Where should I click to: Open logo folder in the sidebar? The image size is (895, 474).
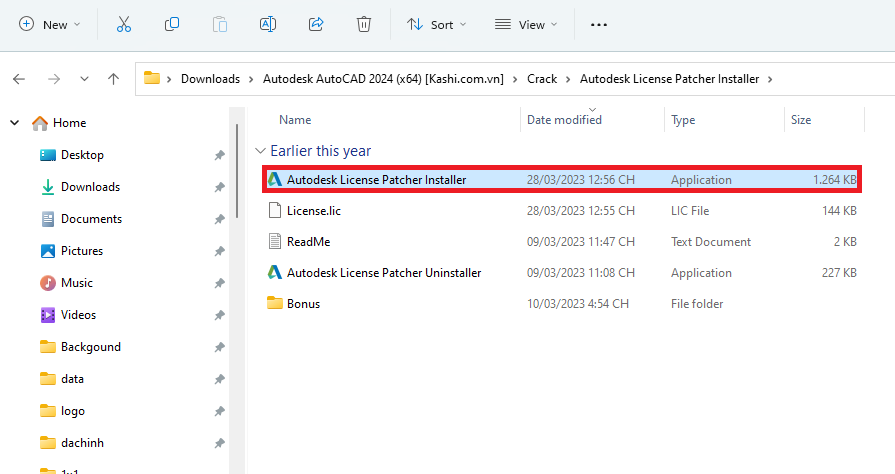tap(72, 411)
